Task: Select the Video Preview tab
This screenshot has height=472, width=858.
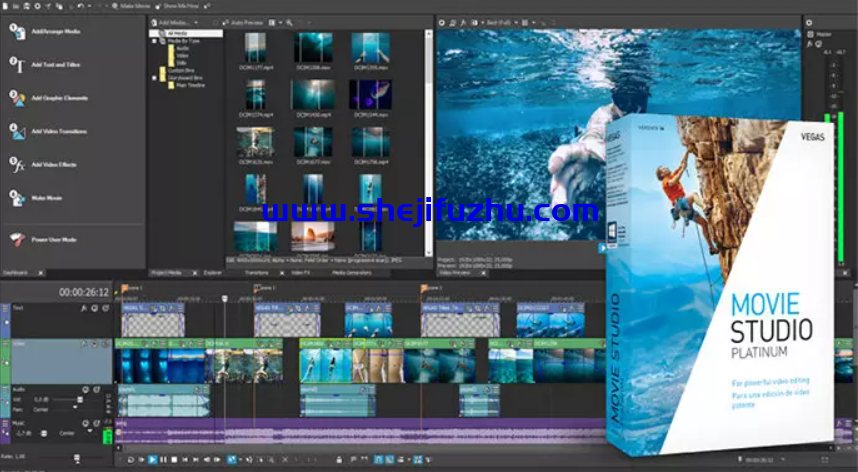Action: tap(455, 272)
